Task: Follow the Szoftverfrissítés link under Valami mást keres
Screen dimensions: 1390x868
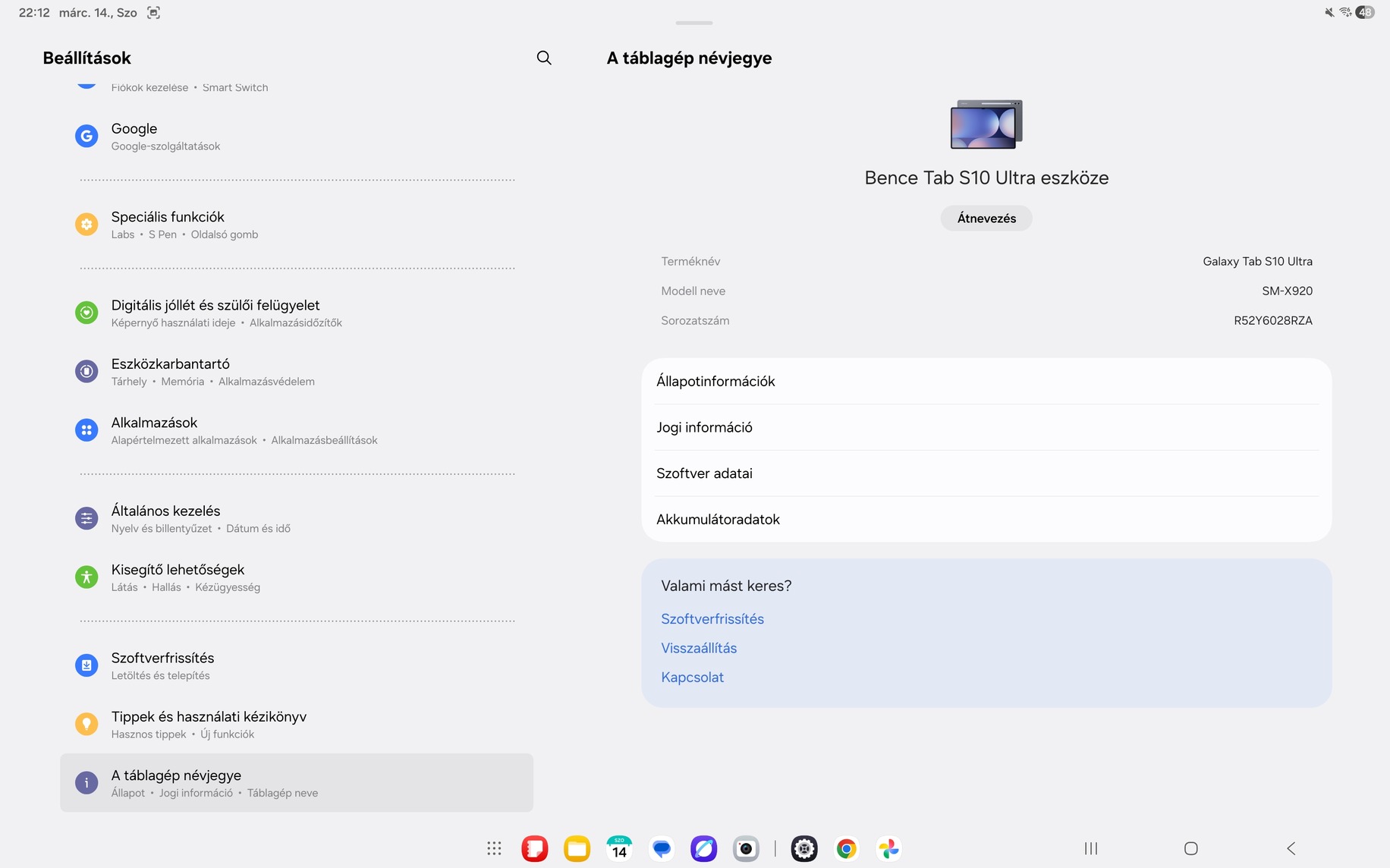Action: [712, 619]
